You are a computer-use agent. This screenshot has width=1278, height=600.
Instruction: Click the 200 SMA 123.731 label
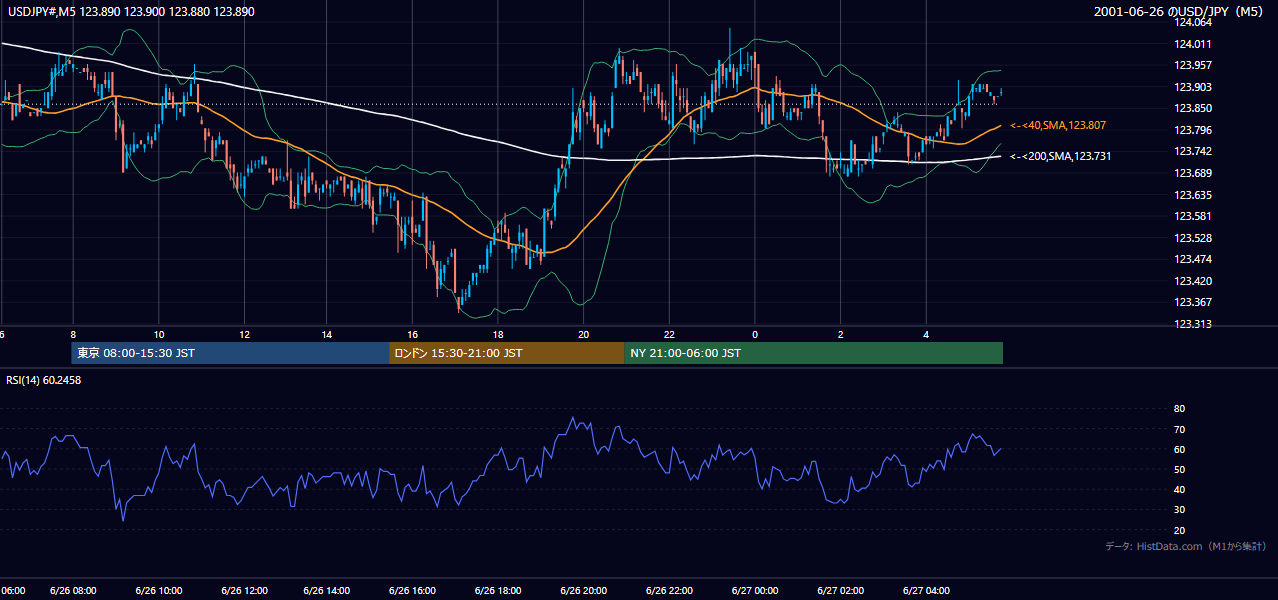tap(1060, 156)
